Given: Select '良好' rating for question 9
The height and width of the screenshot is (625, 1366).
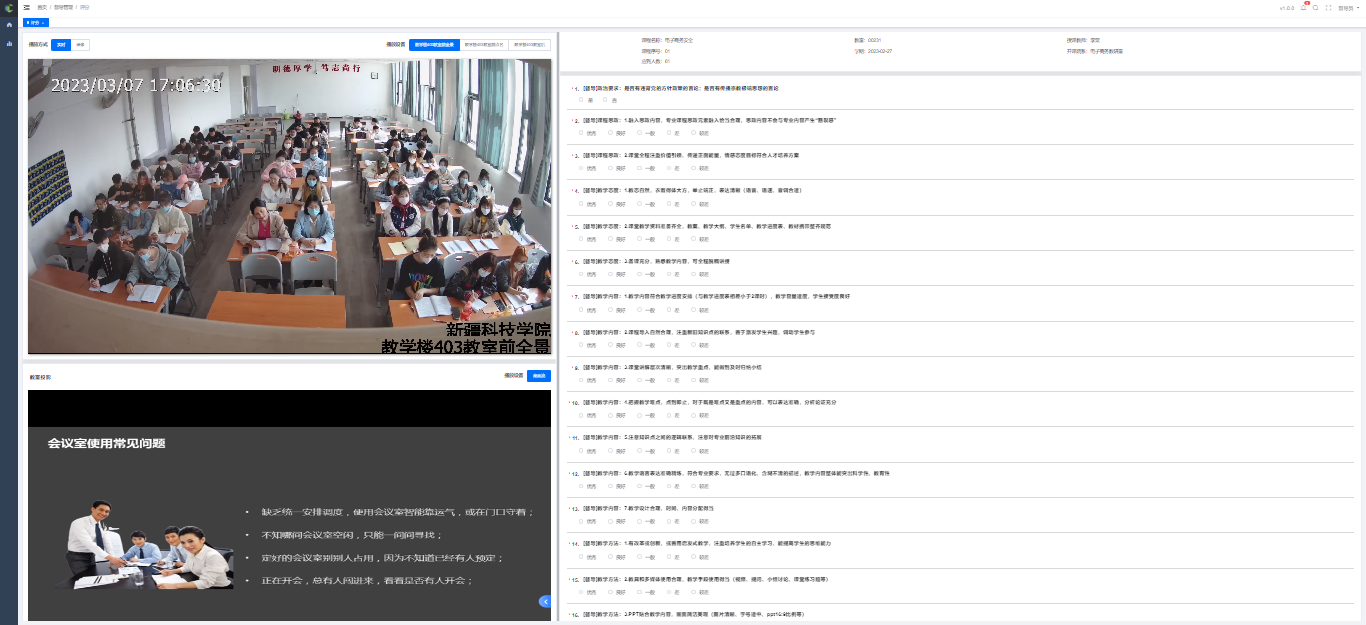Looking at the screenshot, I should click(611, 380).
